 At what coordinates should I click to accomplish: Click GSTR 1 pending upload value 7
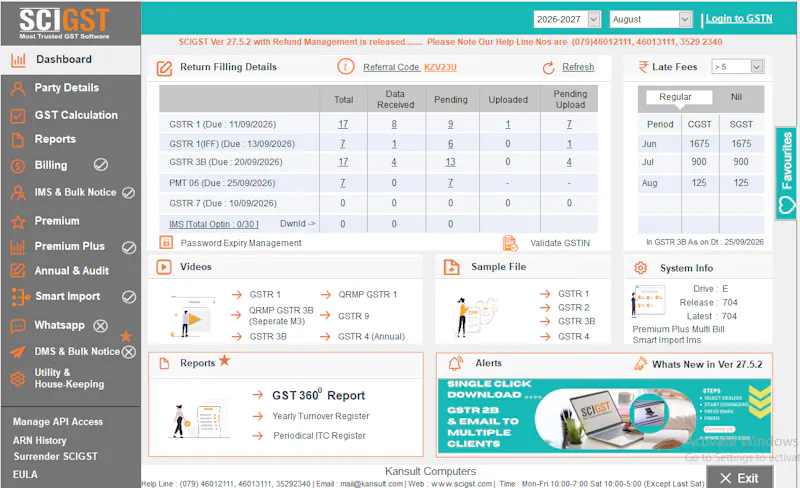coord(569,124)
